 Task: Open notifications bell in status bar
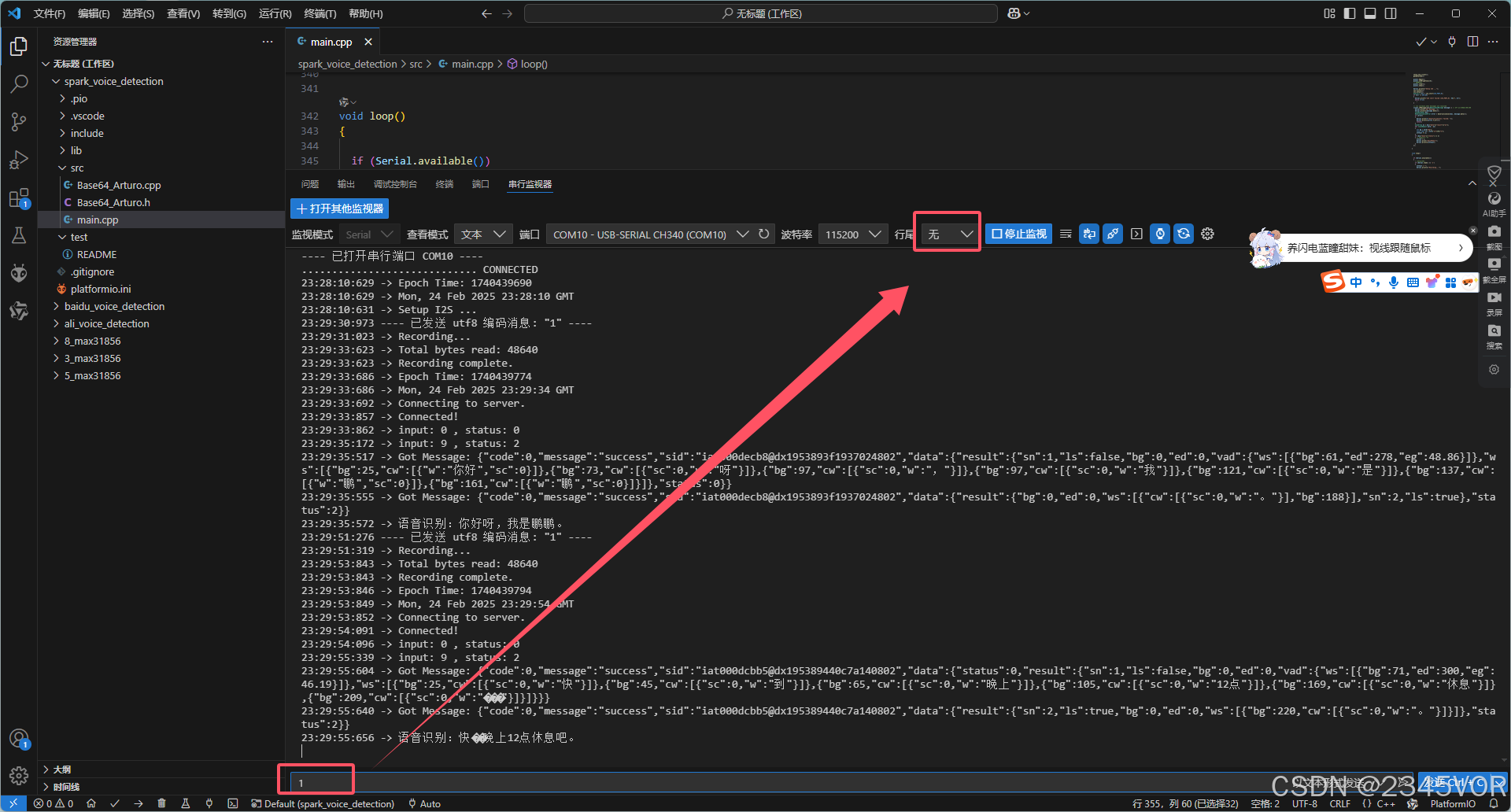(1494, 803)
